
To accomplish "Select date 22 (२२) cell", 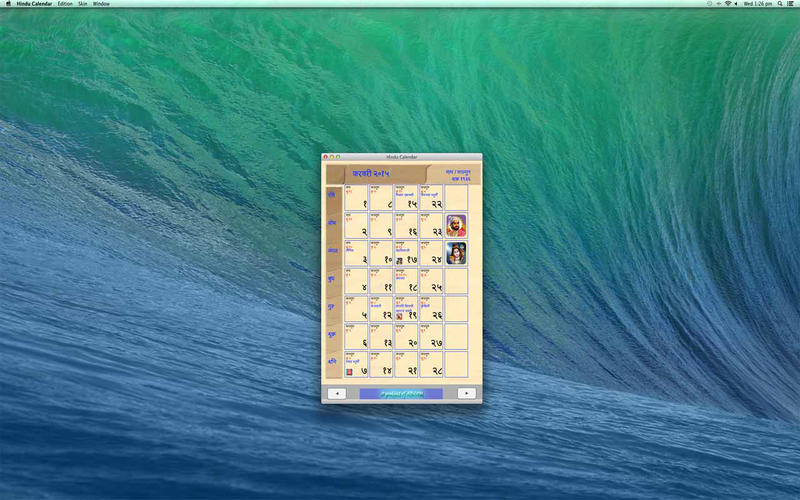I will tap(431, 197).
